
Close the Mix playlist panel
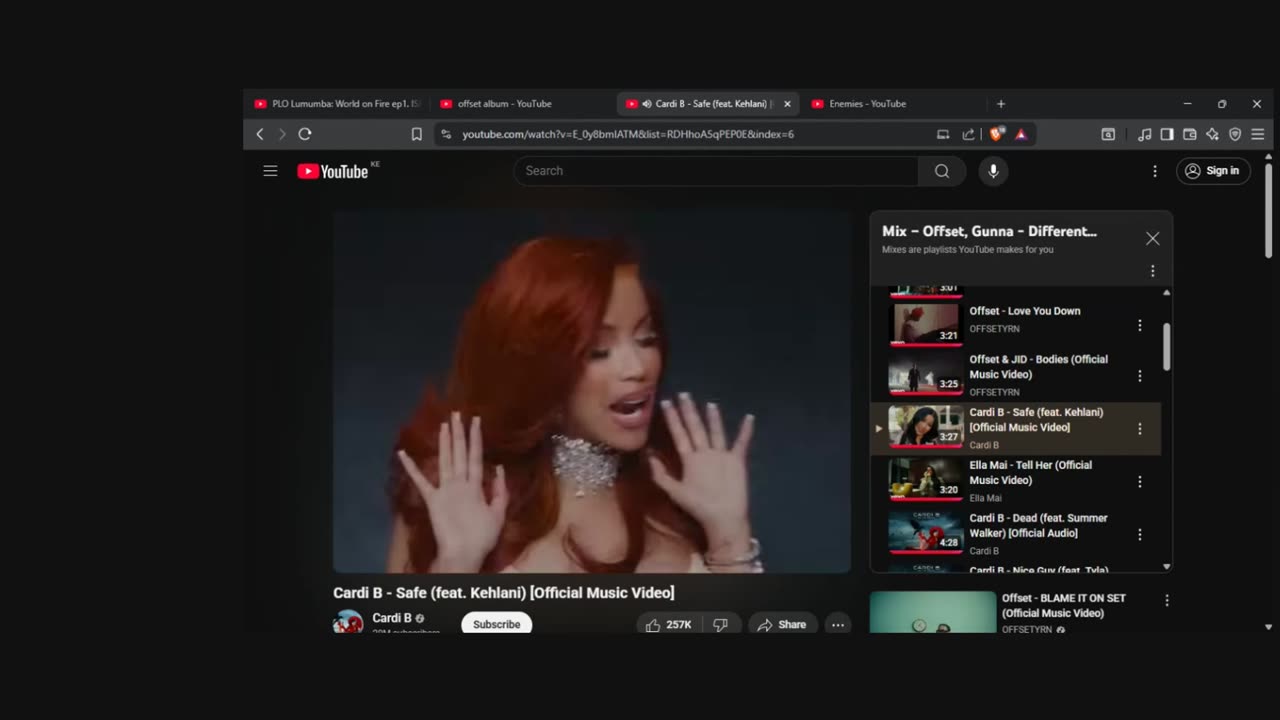point(1152,238)
